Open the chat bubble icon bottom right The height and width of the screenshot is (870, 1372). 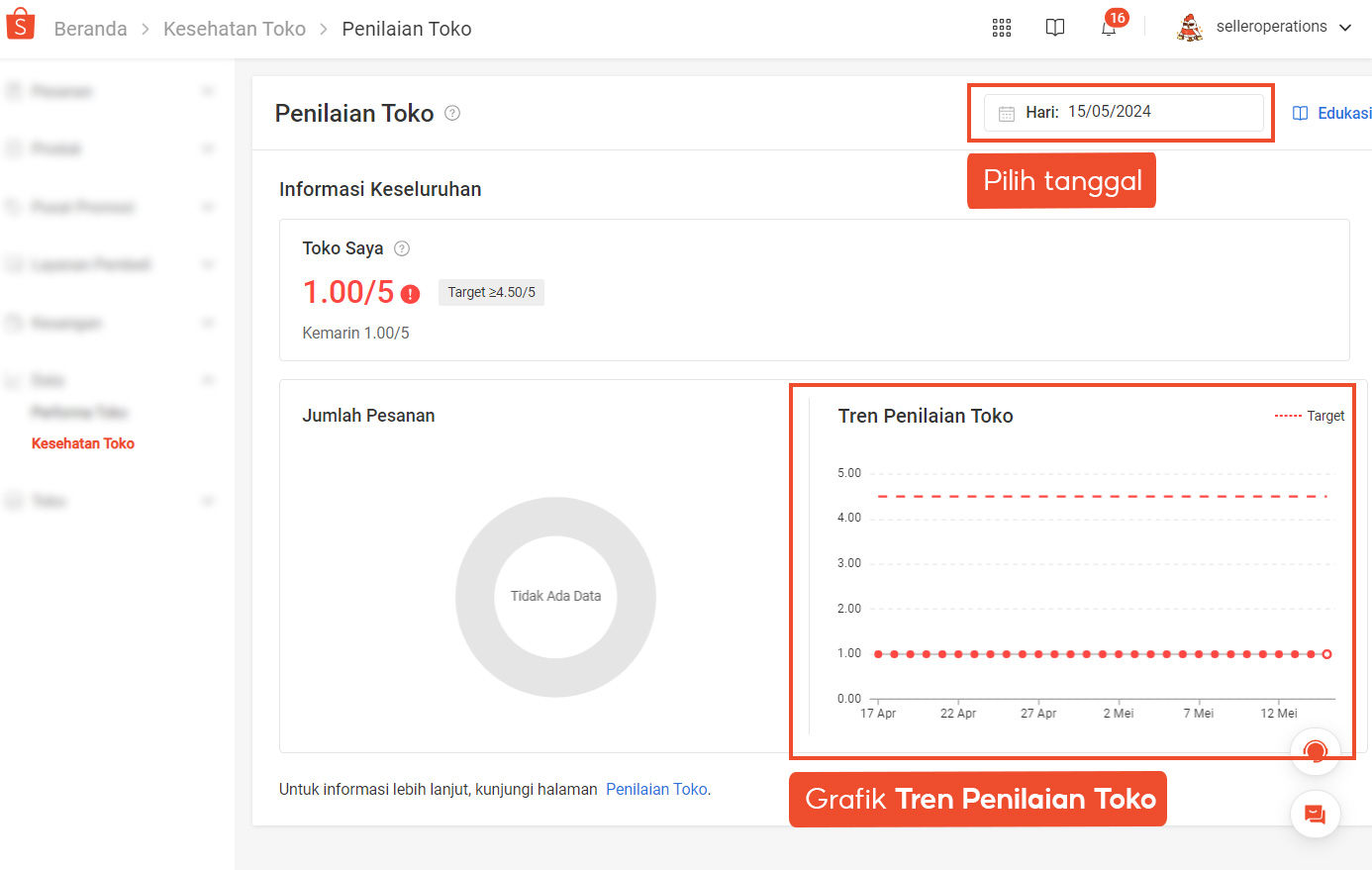(x=1315, y=814)
